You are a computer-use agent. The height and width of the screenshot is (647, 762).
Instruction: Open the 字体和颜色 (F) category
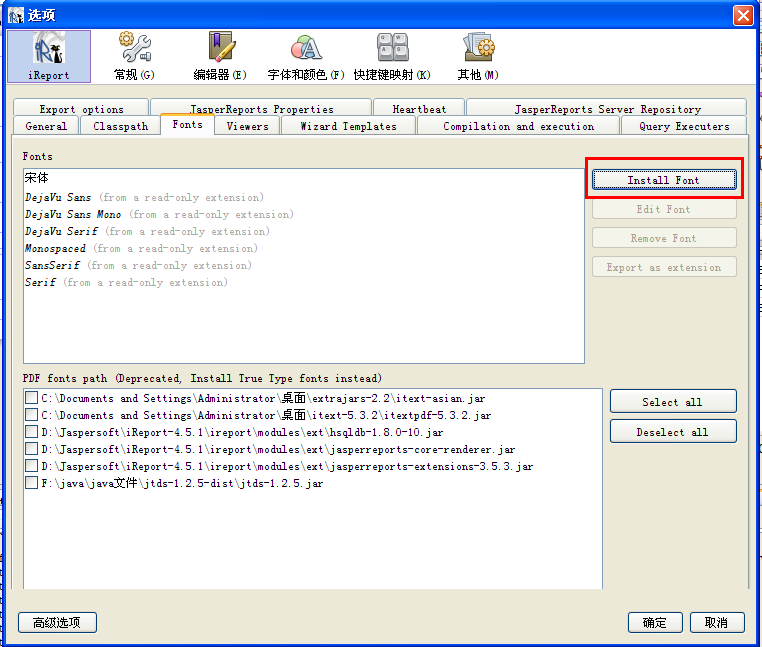tap(306, 56)
